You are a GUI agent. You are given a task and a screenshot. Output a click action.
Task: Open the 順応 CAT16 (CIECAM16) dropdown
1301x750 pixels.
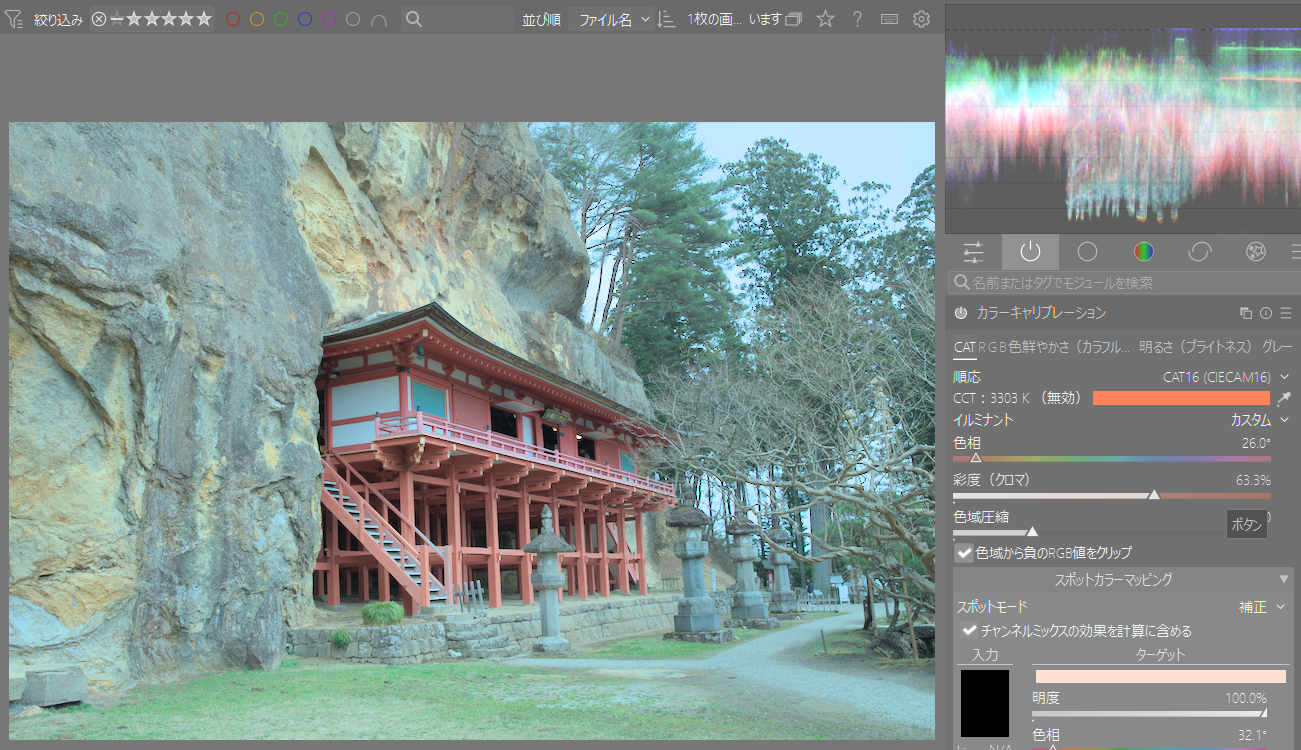(x=1122, y=377)
